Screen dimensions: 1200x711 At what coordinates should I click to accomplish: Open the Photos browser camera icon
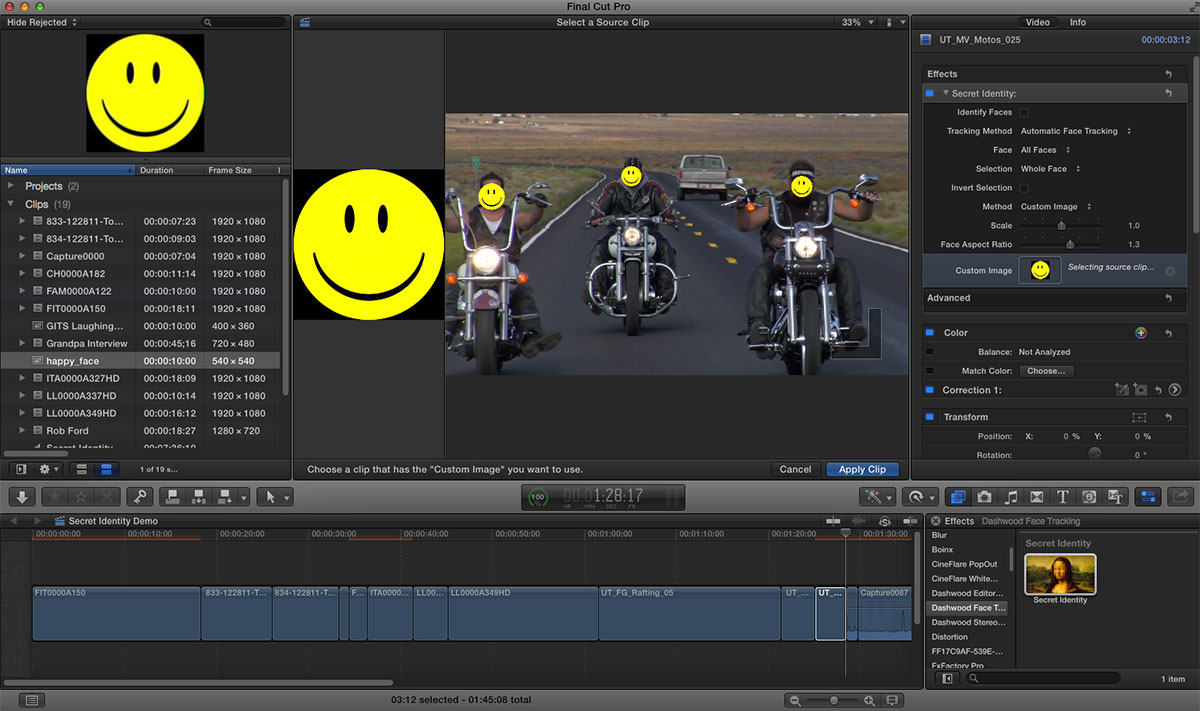[985, 496]
